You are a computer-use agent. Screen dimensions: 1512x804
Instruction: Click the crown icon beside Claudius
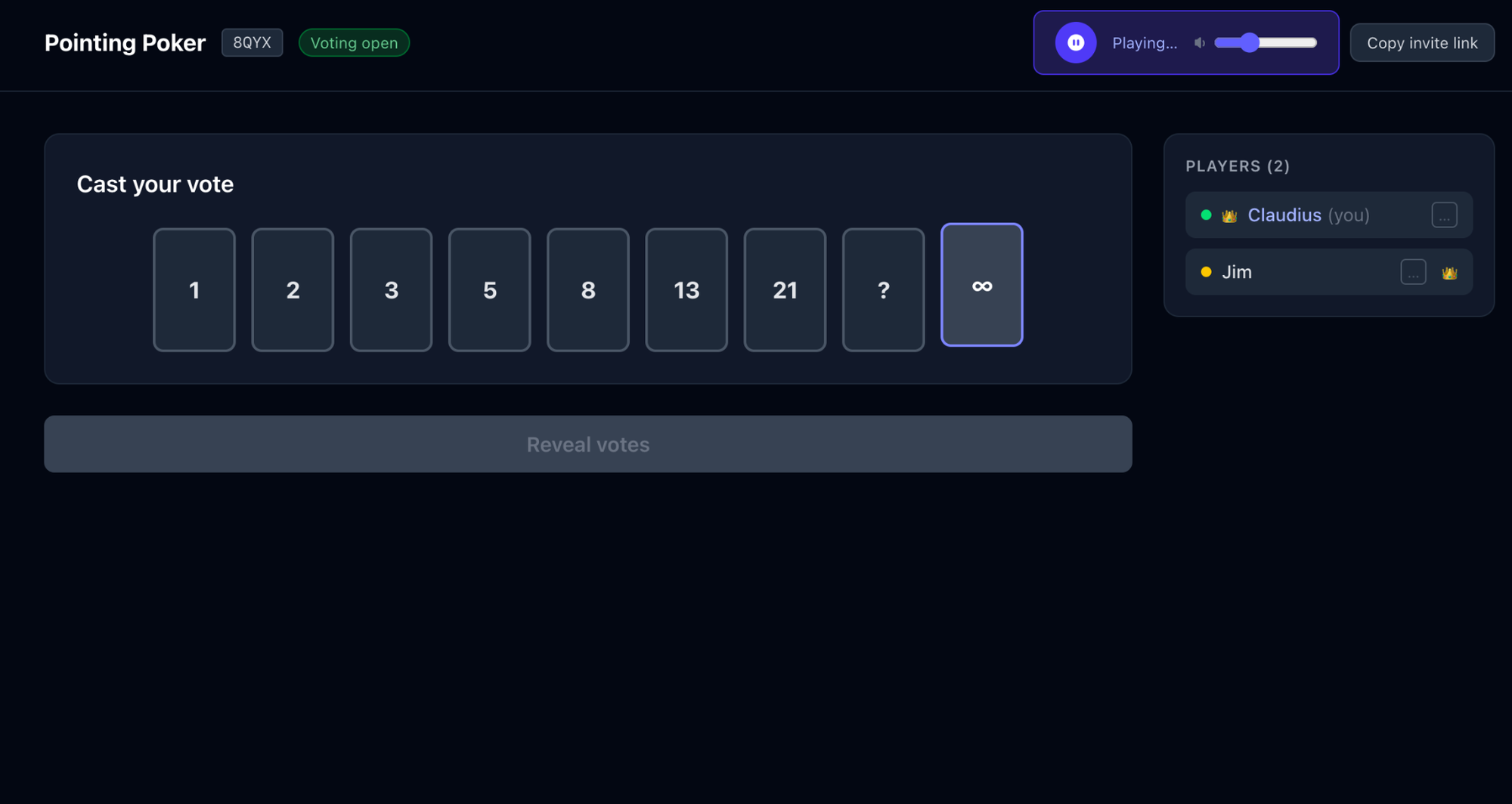[1229, 216]
